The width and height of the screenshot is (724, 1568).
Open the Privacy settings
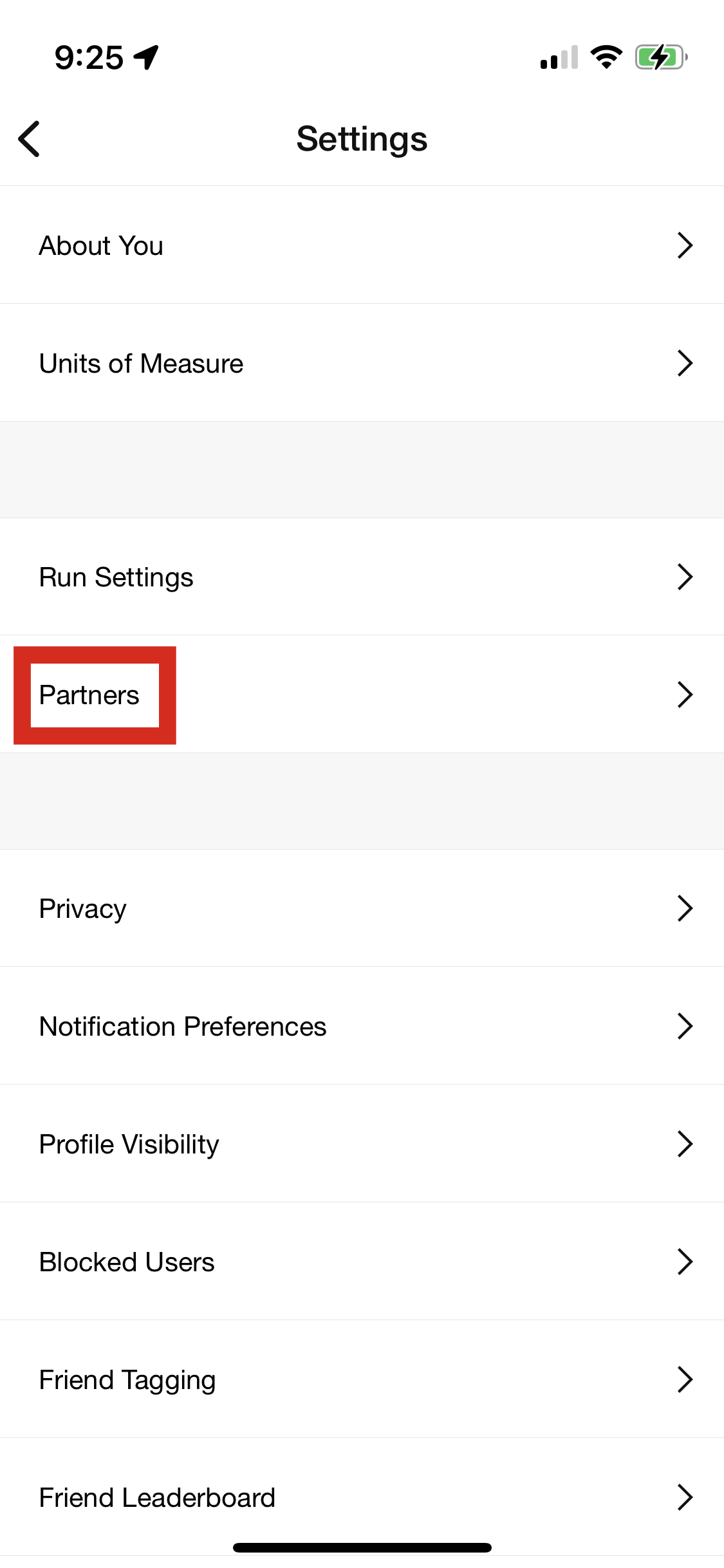pos(82,908)
